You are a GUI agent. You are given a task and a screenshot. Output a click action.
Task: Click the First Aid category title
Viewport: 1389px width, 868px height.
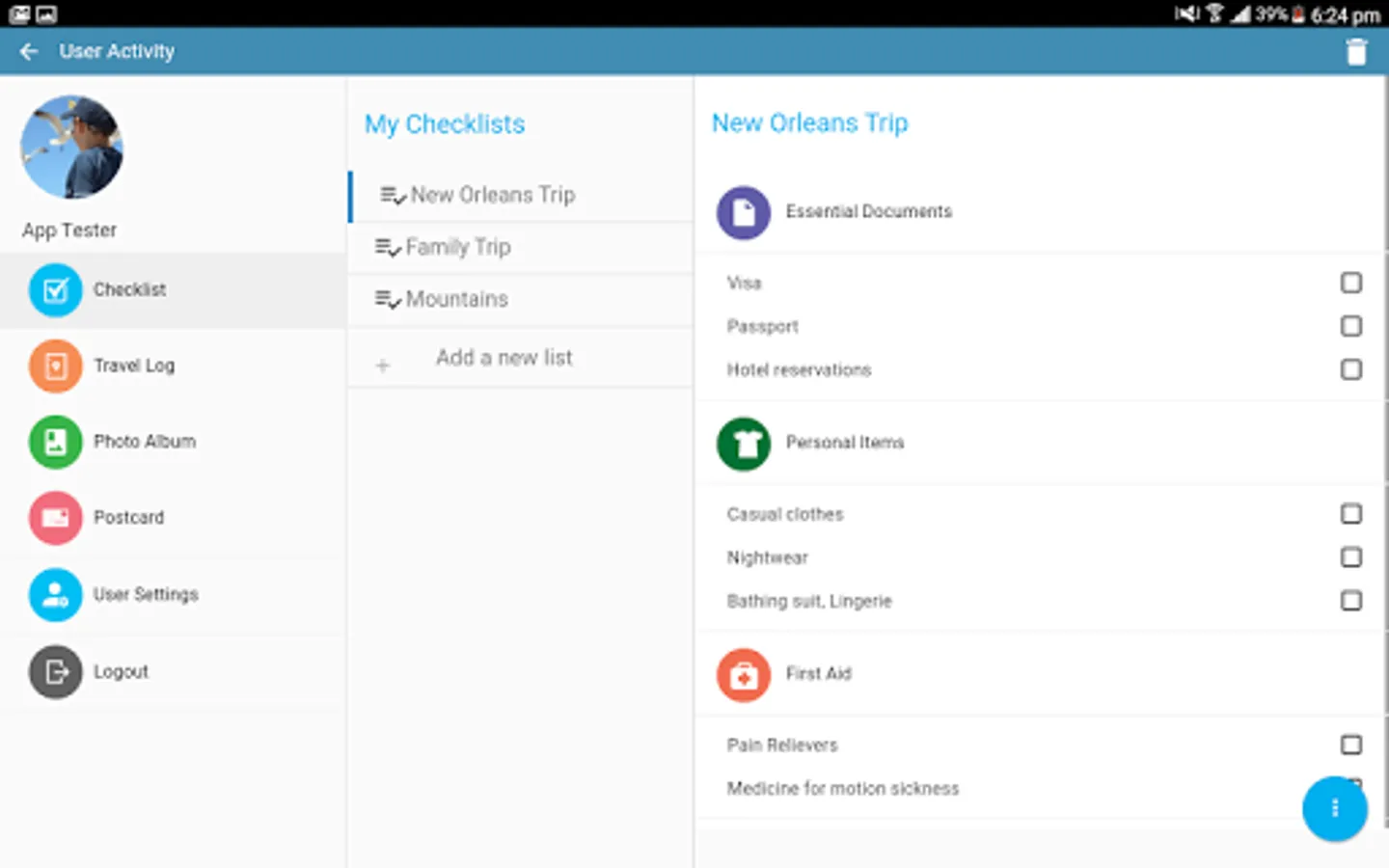[819, 673]
